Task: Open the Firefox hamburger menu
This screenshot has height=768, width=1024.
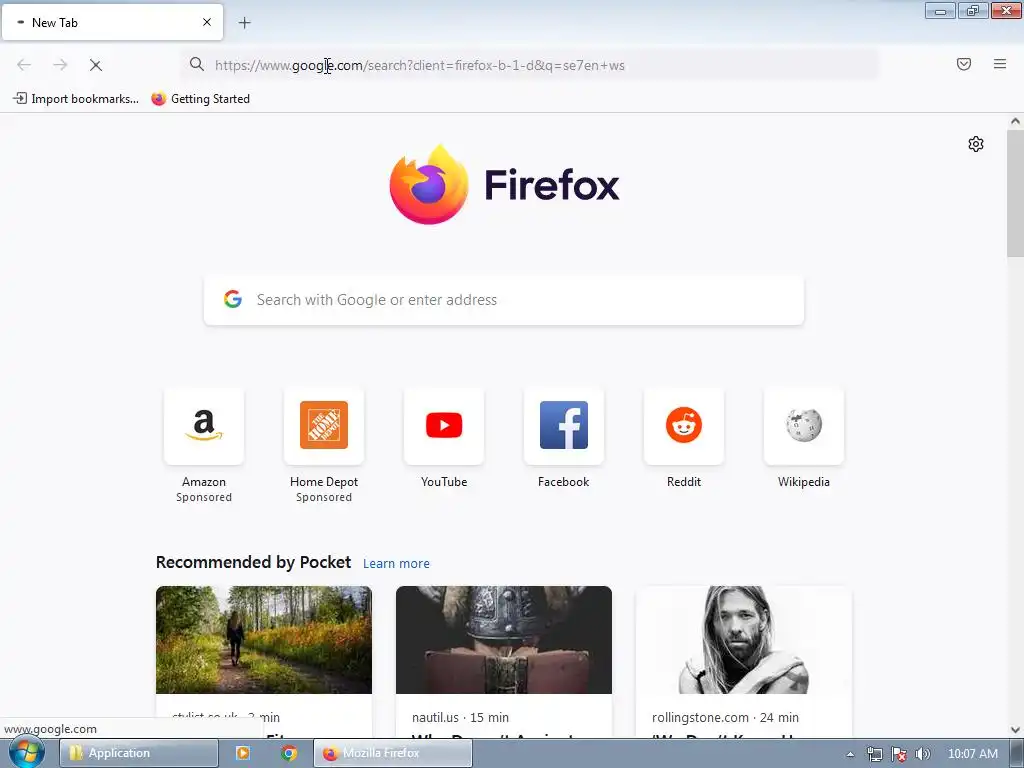Action: (999, 64)
